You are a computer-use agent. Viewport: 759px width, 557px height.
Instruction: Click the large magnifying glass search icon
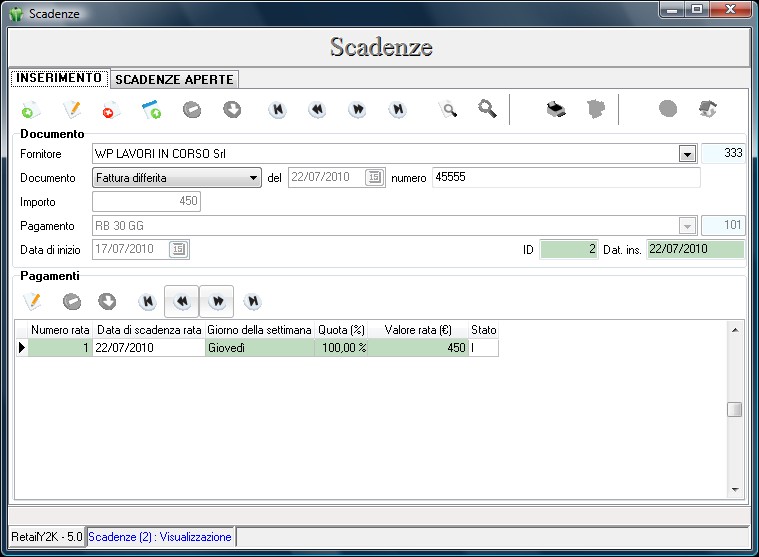tap(487, 109)
